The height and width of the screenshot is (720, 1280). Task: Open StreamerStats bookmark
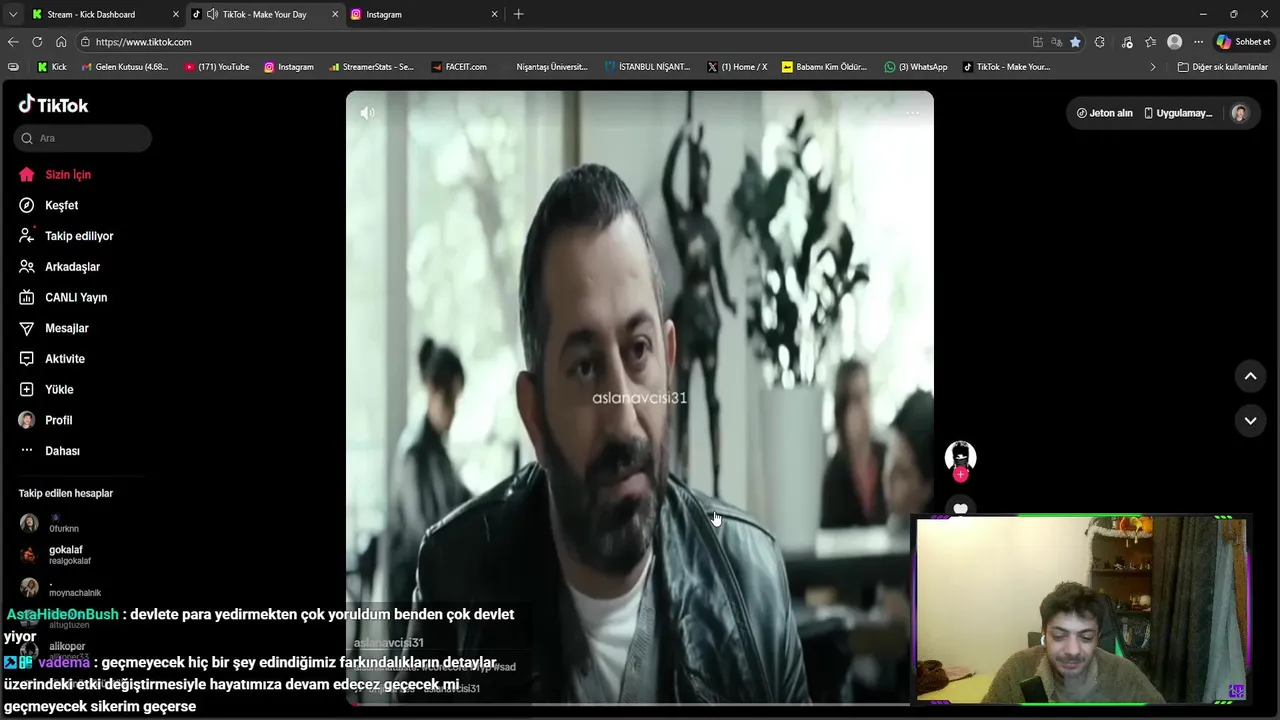pos(371,67)
